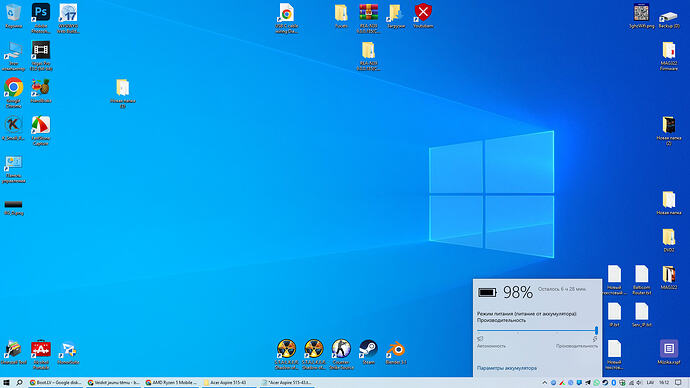The height and width of the screenshot is (388, 690).
Task: Open the QR code Wifi png image
Action: point(642,16)
